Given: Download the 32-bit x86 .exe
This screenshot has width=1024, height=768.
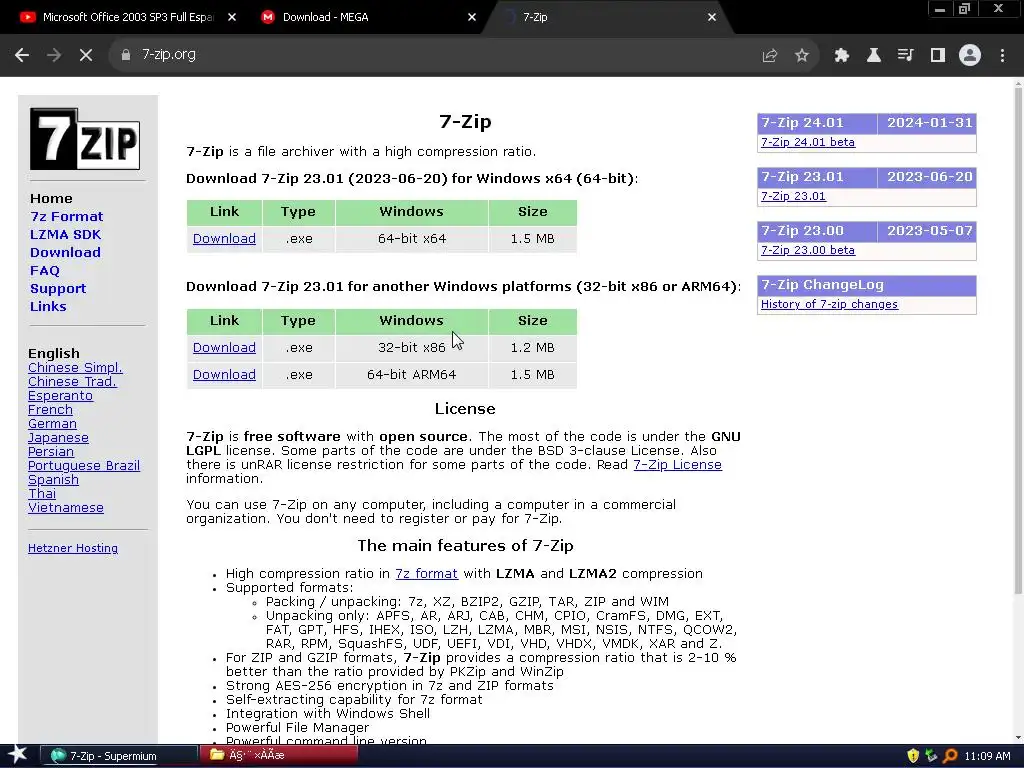Looking at the screenshot, I should [x=224, y=347].
